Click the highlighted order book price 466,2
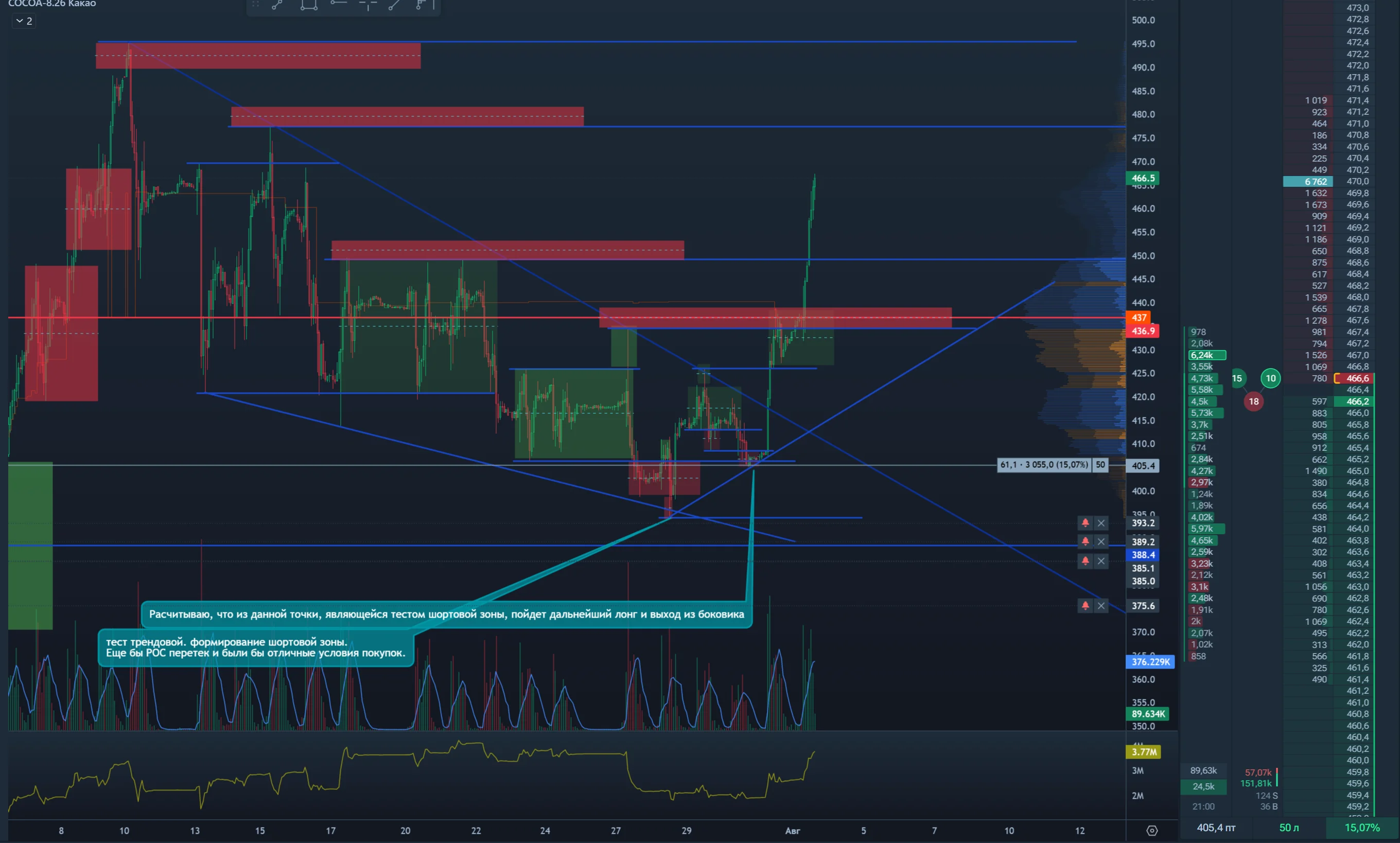Viewport: 1400px width, 843px height. tap(1354, 401)
